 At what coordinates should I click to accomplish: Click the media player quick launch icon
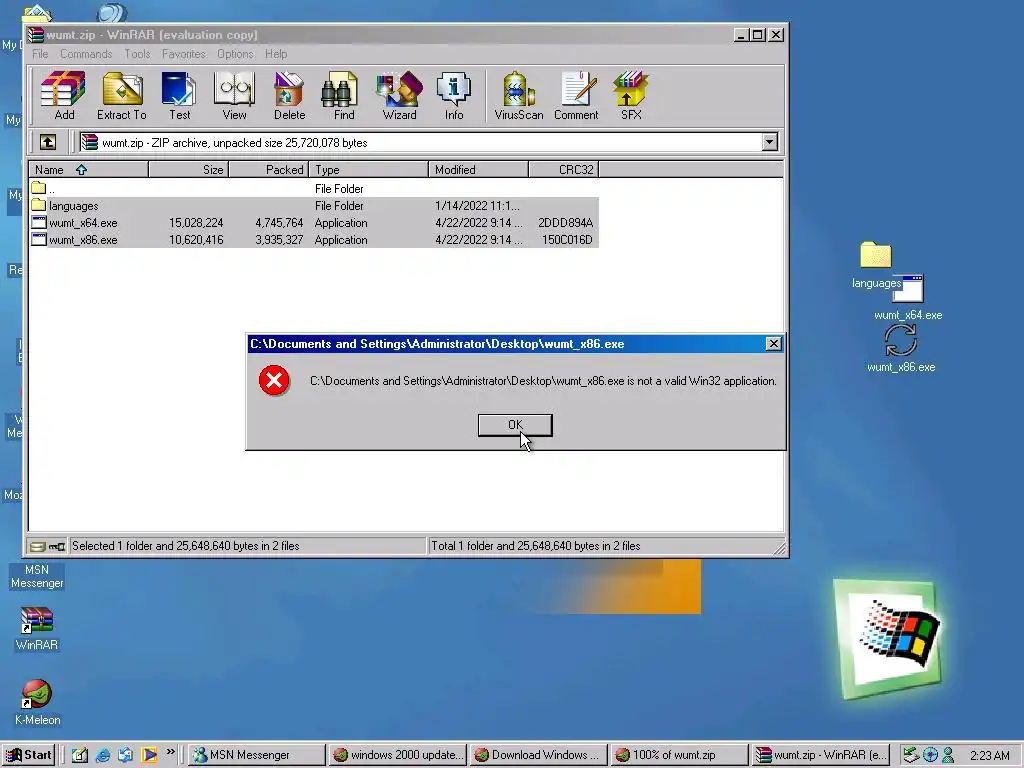149,755
